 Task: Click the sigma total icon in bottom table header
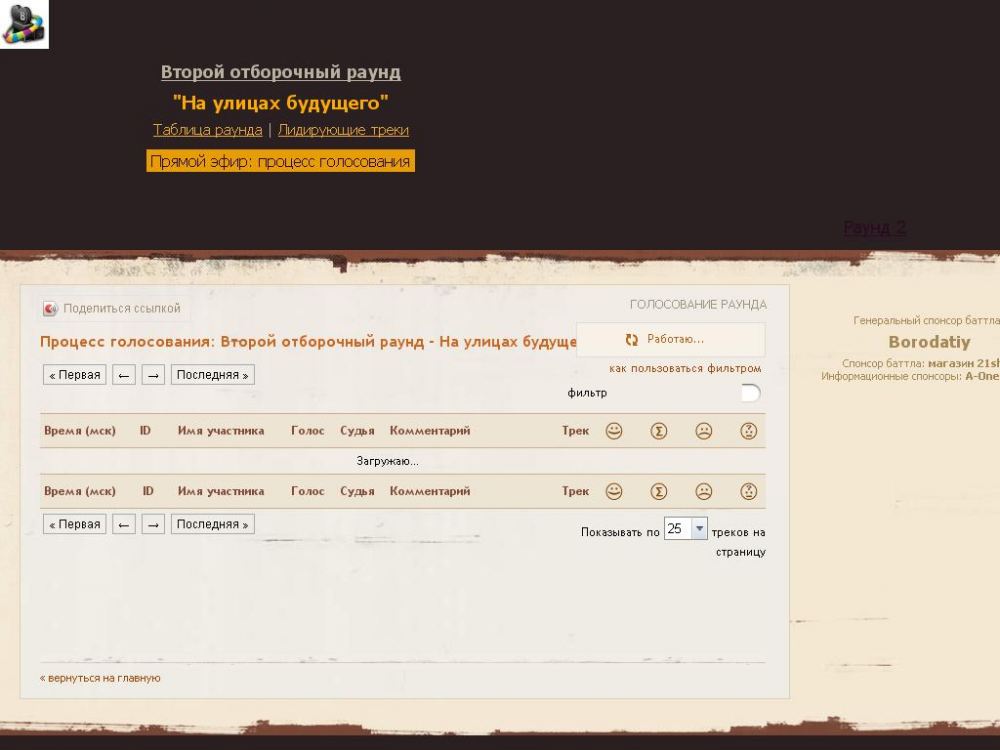[659, 491]
